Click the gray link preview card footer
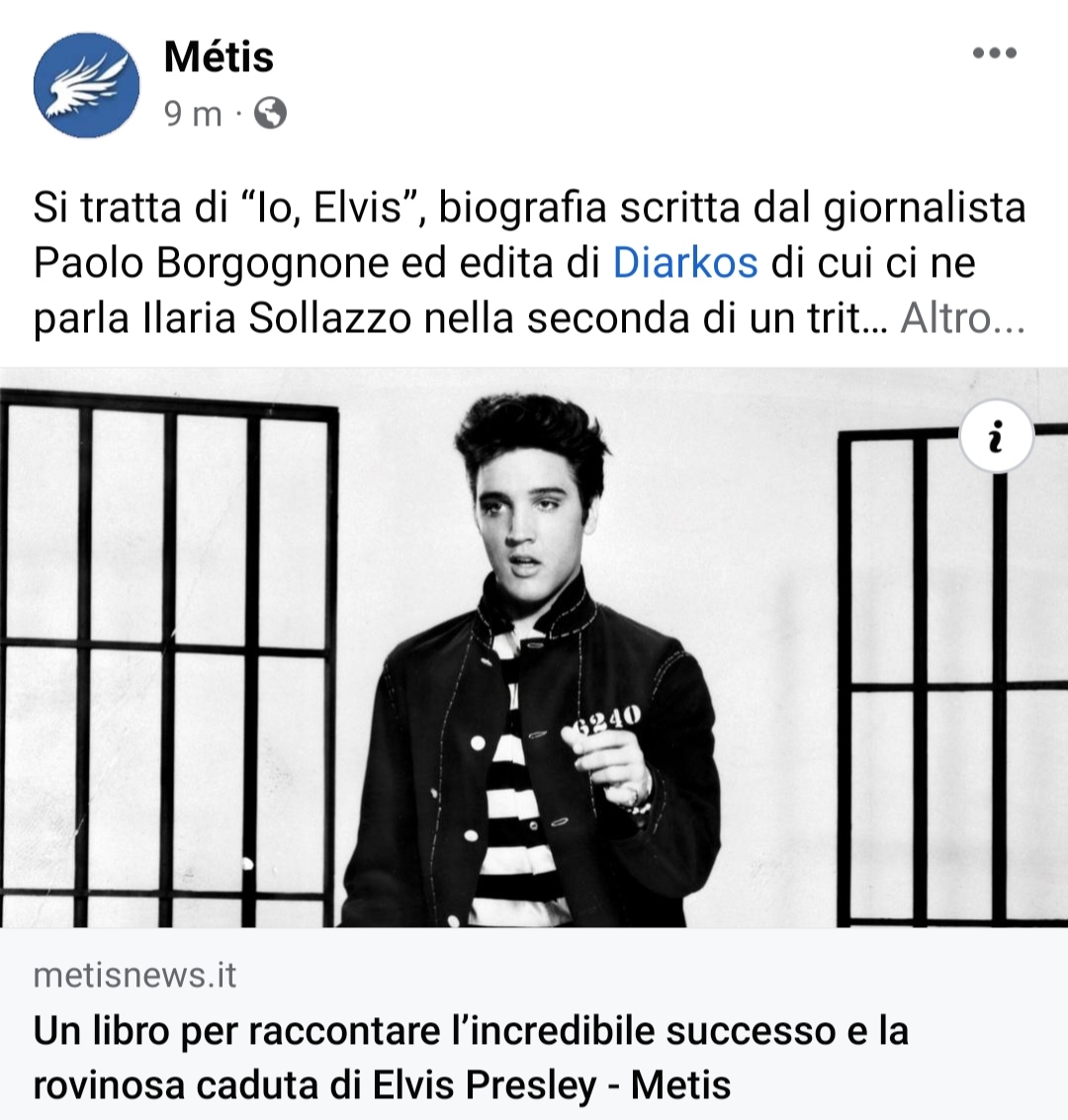Screen dimensions: 1068x1120 click(534, 1023)
